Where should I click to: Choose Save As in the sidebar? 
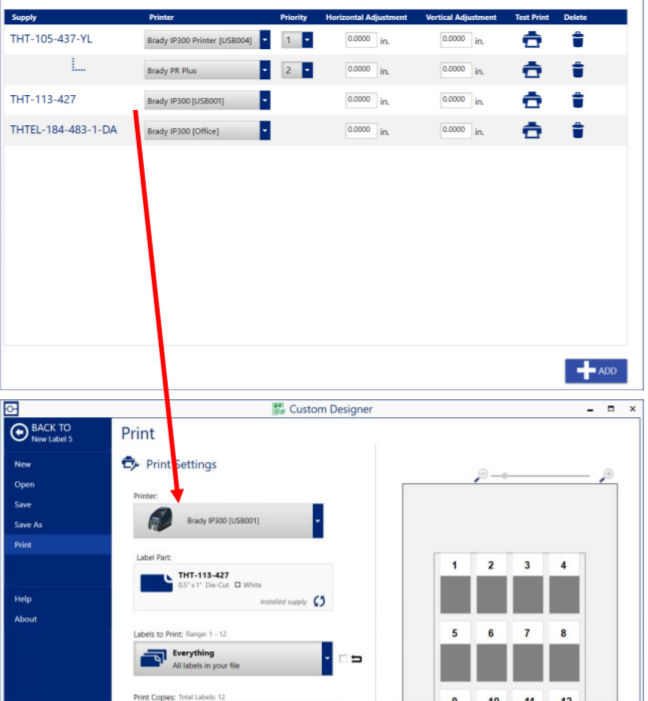coord(28,524)
